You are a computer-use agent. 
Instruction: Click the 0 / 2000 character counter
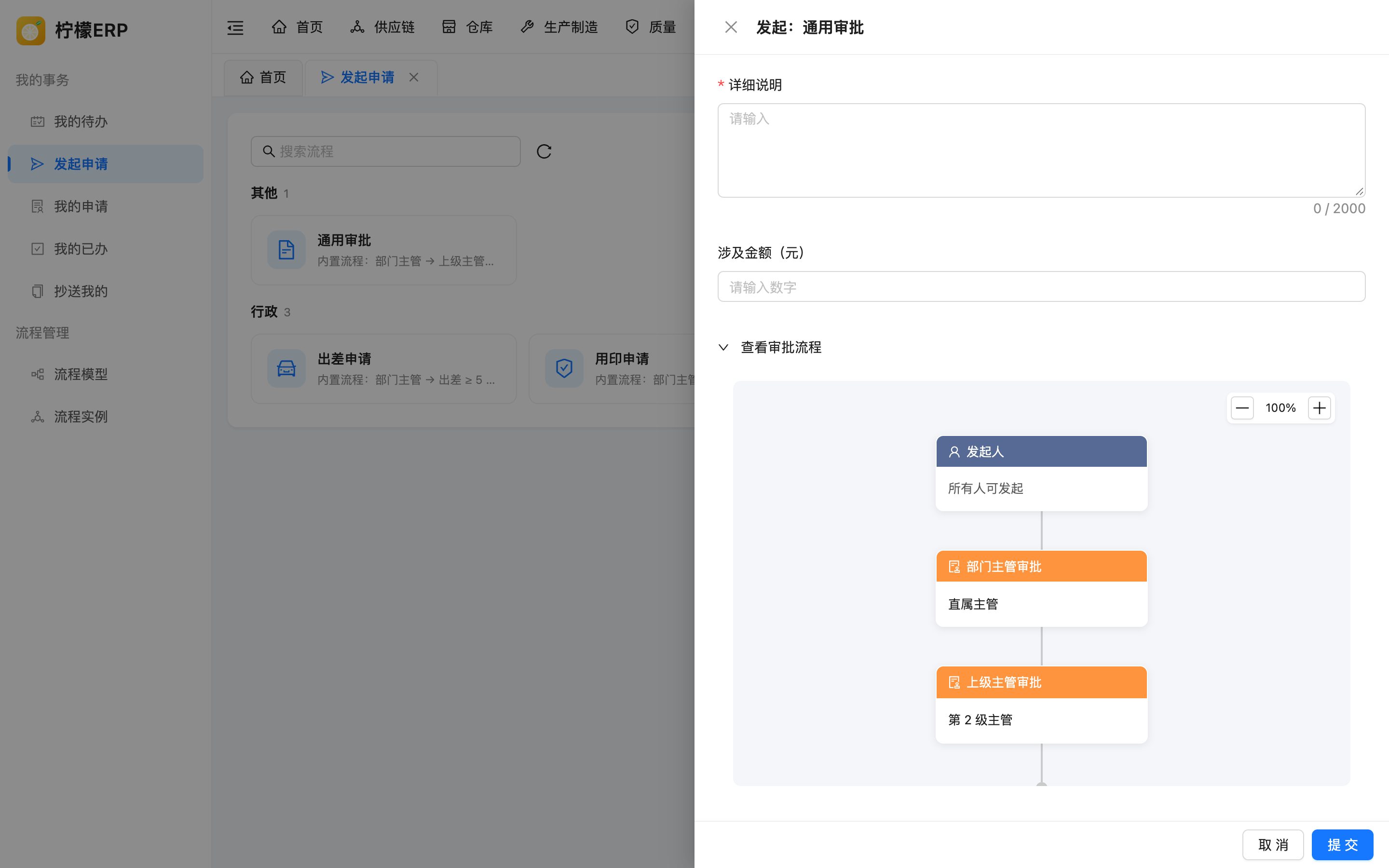(1339, 208)
